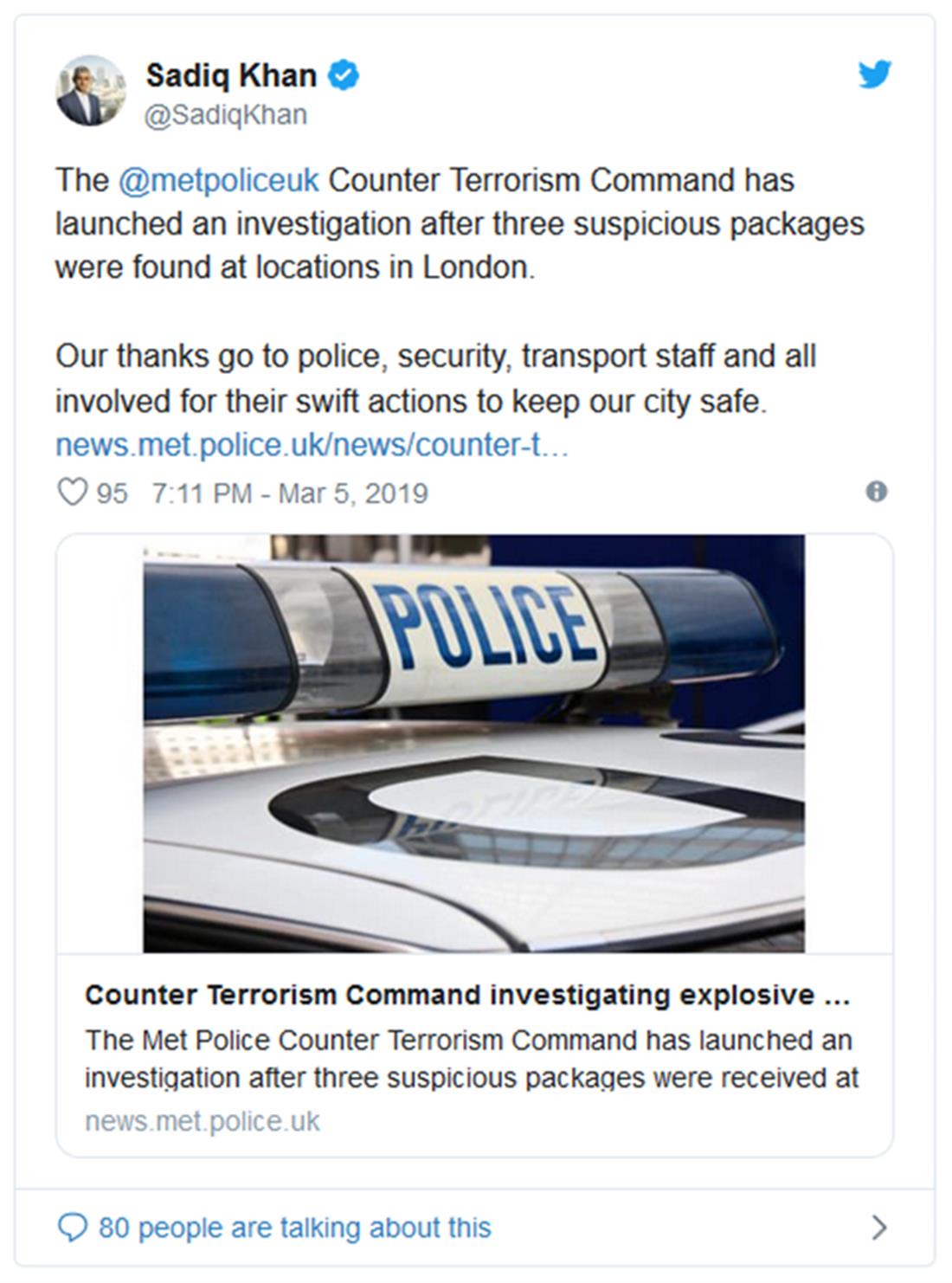Click the news.met.police.uk domain in the card

(203, 1122)
